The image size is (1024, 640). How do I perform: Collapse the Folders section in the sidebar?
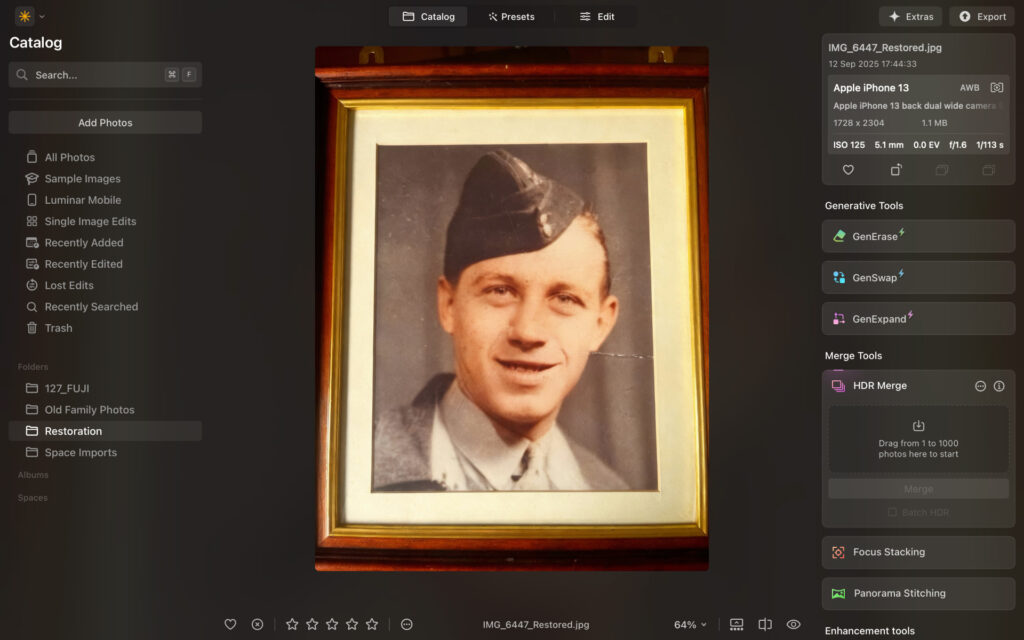[x=32, y=366]
